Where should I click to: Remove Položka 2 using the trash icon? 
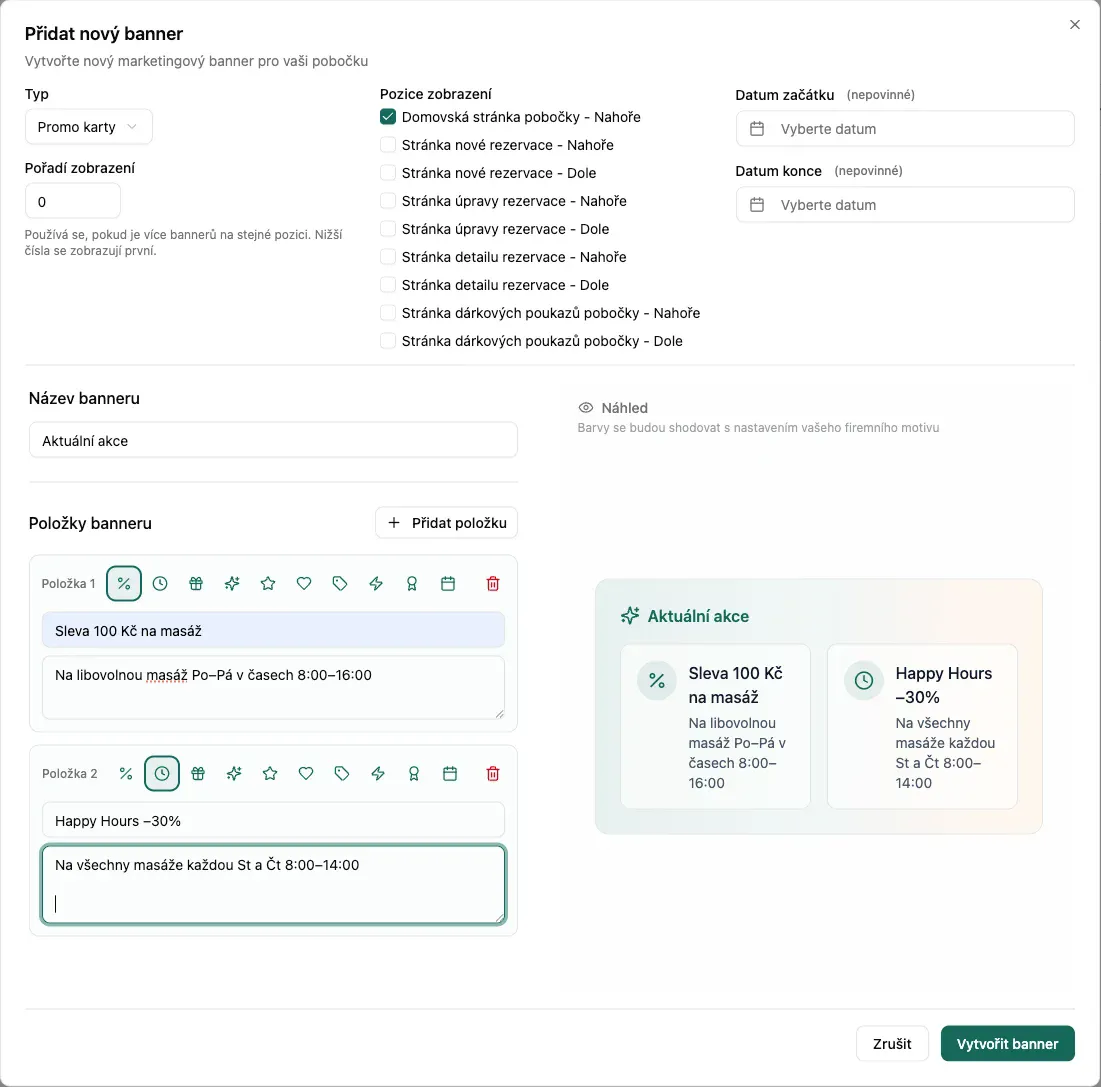tap(492, 773)
